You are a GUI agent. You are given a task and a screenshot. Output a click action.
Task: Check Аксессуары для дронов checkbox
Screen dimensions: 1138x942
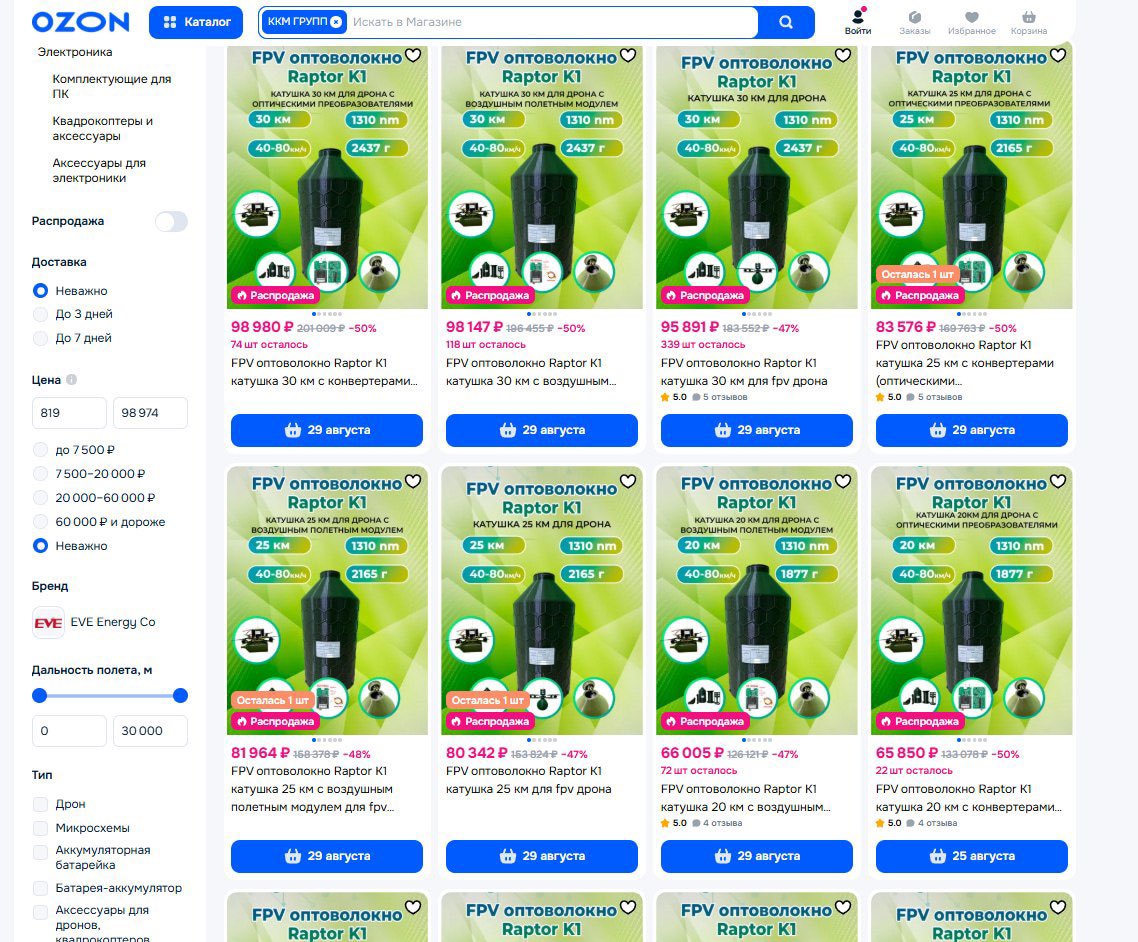41,912
